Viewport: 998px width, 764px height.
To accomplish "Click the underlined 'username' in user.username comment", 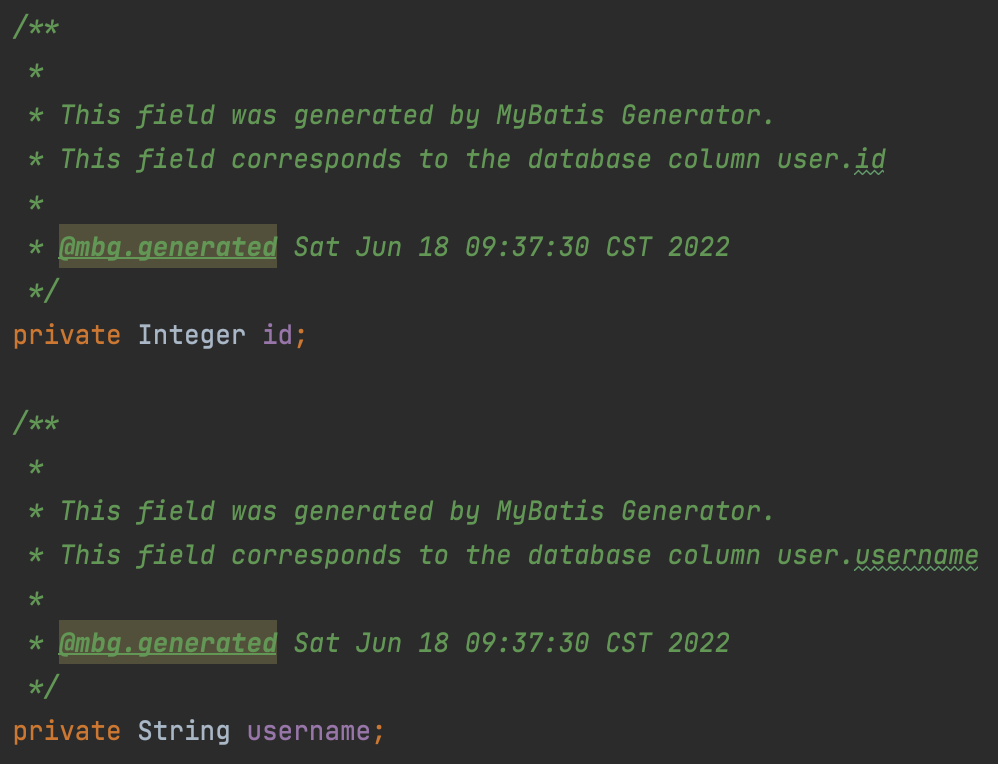I will tap(916, 555).
